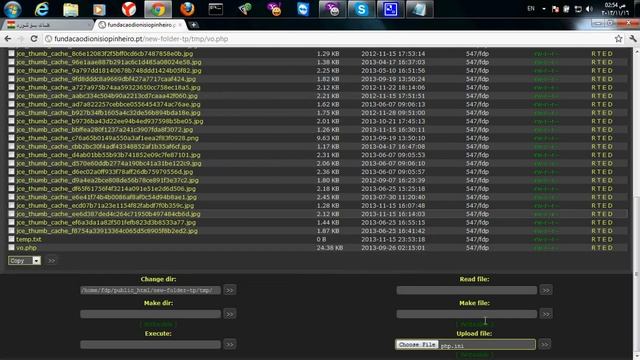Check the jce_thumb_cache_c76a65b0149a .png row checkbox

click(x=11, y=138)
